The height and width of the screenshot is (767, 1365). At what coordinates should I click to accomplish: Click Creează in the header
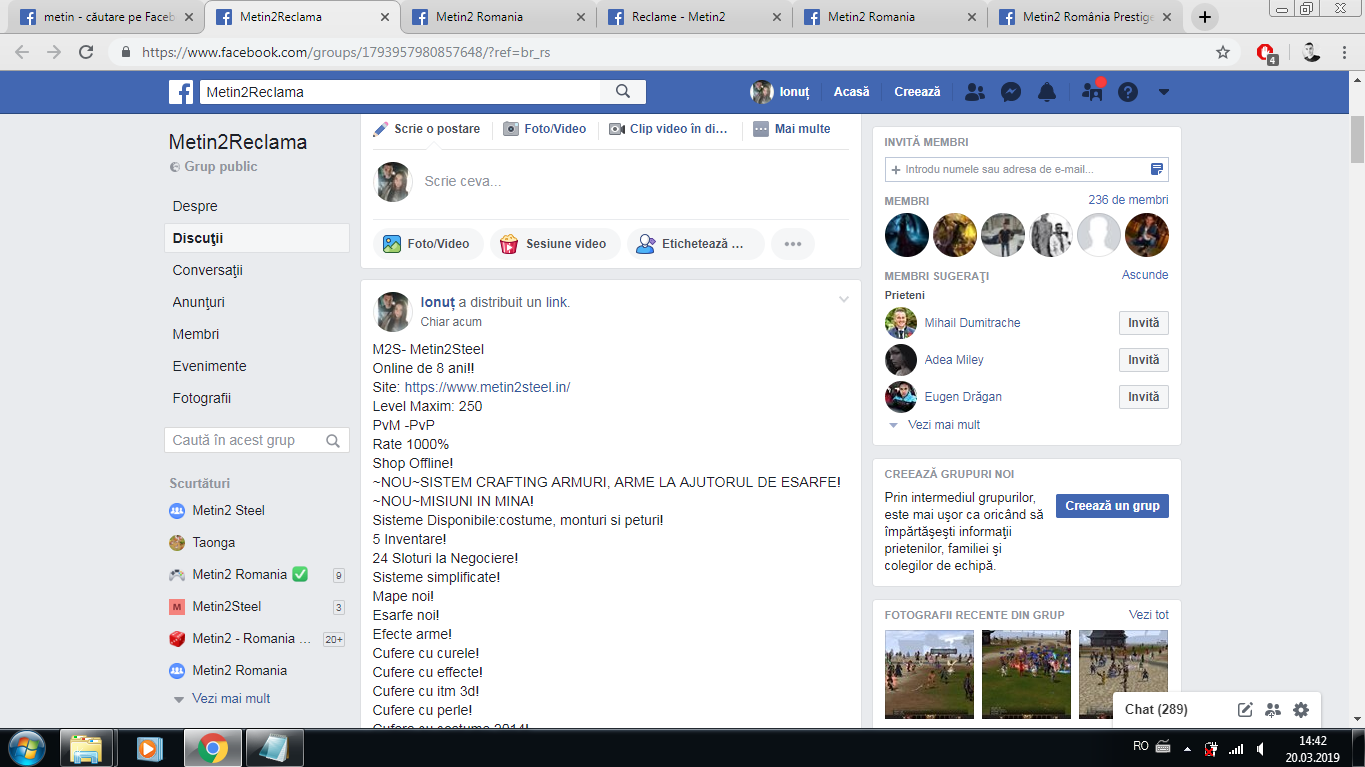[x=917, y=92]
